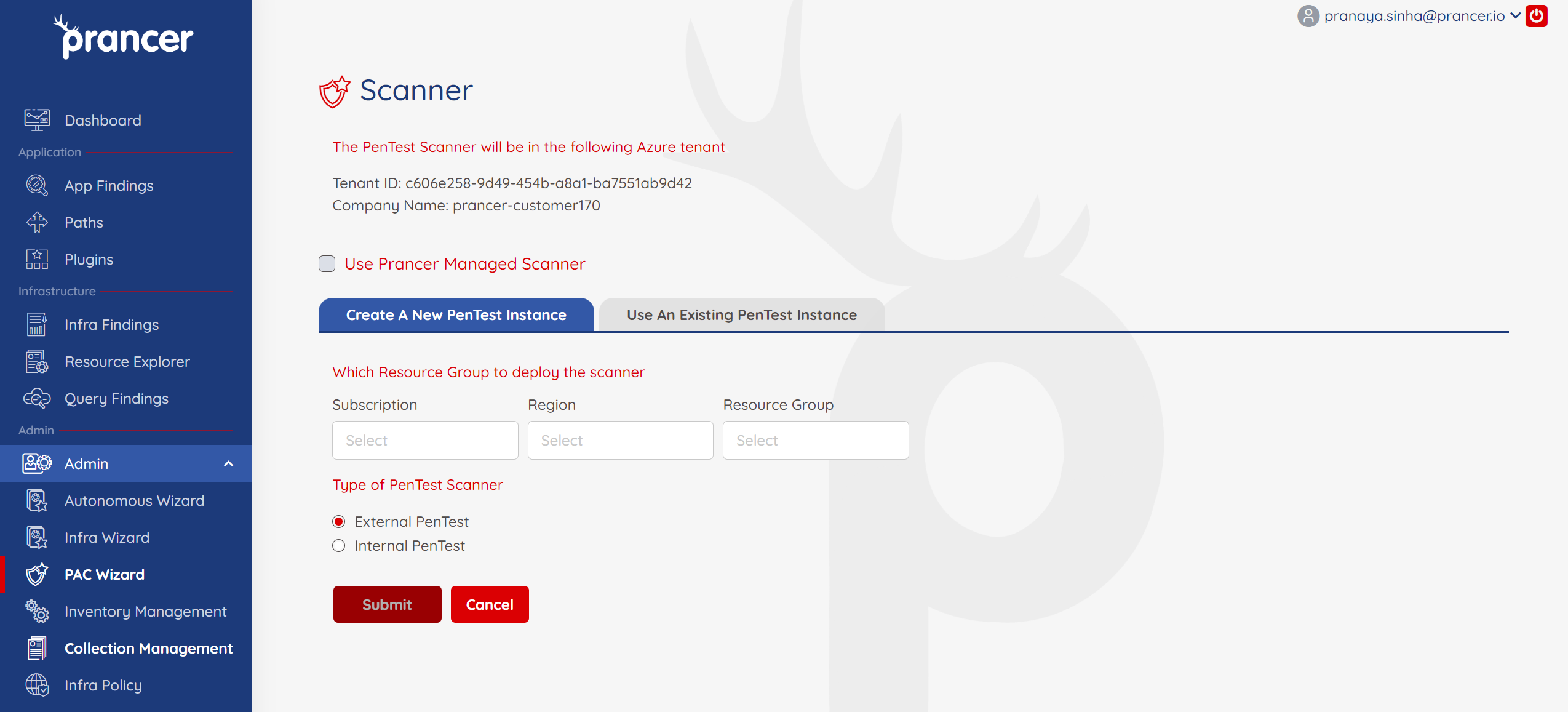Click the Prancer logo
The image size is (1568, 712).
point(124,36)
